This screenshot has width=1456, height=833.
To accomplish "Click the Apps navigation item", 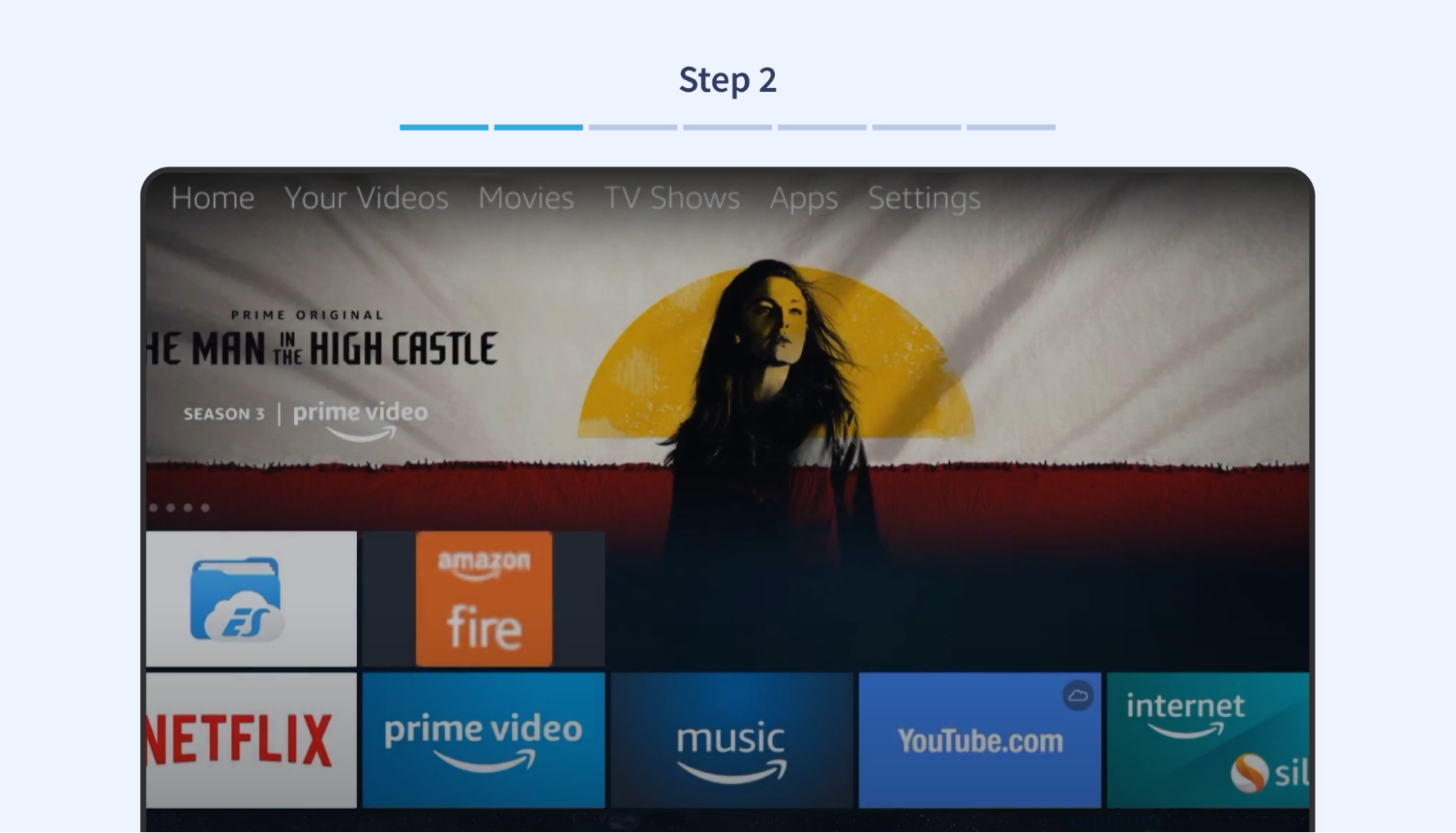I will click(804, 196).
